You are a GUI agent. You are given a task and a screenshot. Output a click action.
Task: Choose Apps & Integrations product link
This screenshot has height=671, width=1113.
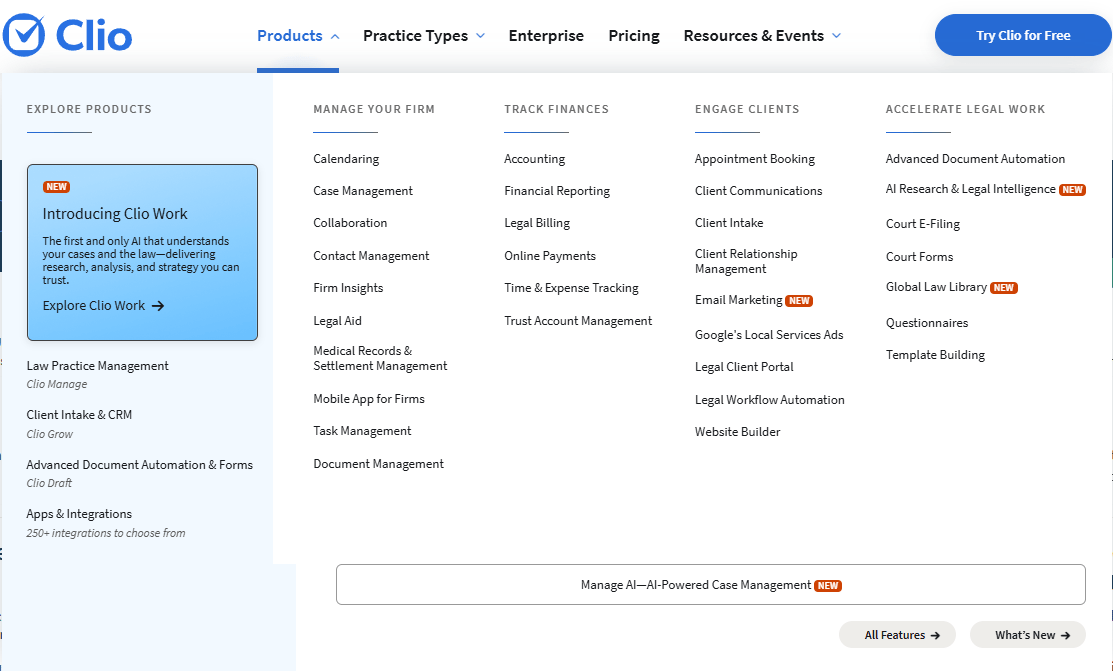[79, 514]
